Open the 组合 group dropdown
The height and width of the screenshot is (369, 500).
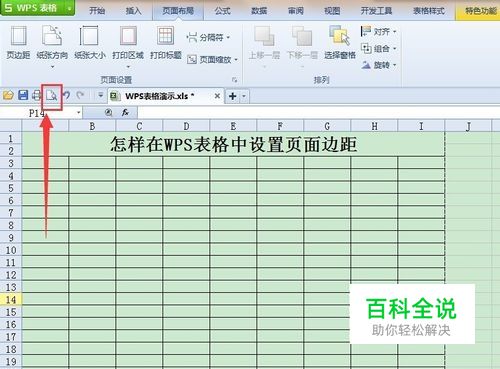379,49
